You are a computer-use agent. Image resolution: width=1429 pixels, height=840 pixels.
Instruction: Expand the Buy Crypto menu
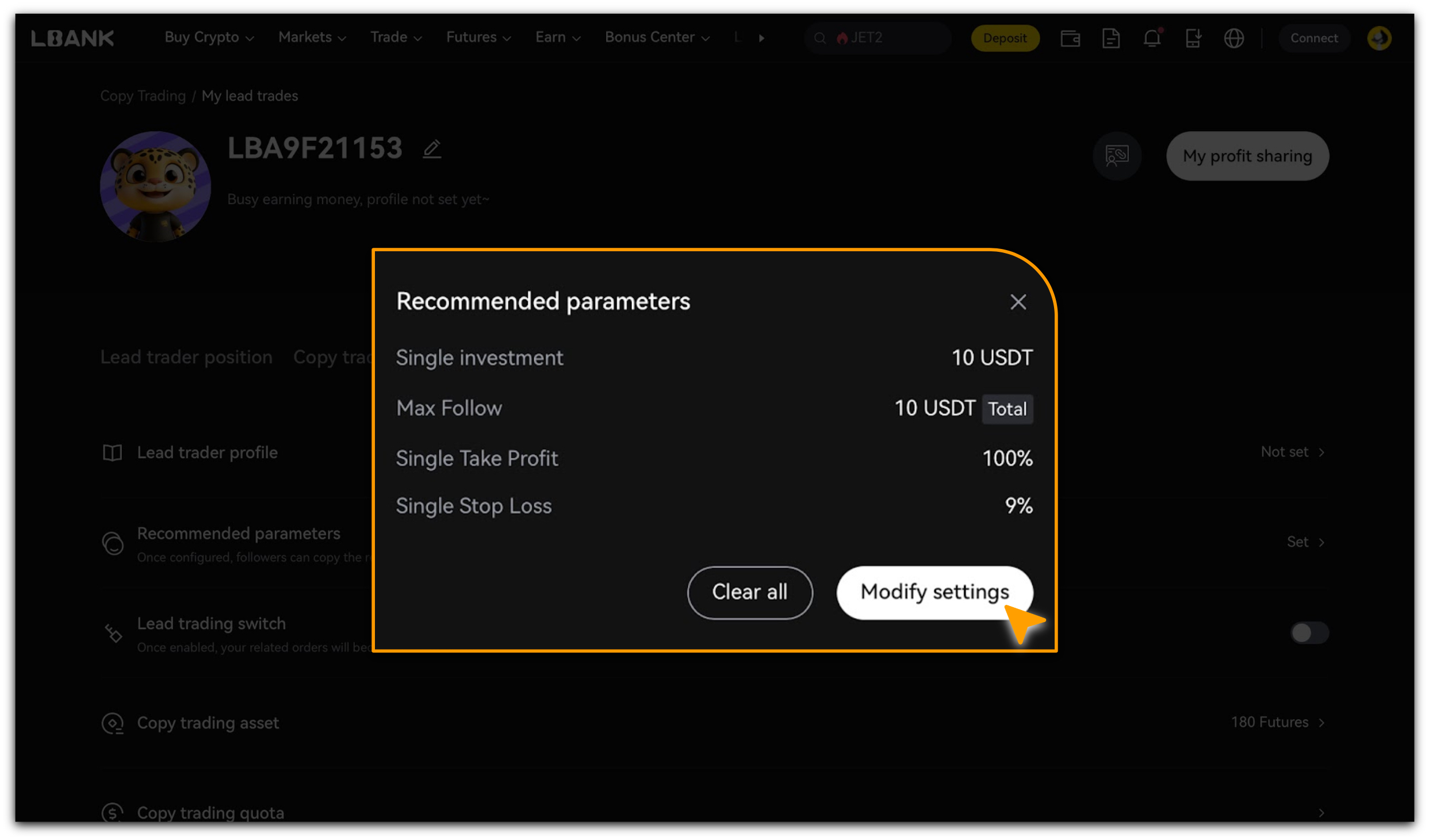(209, 37)
